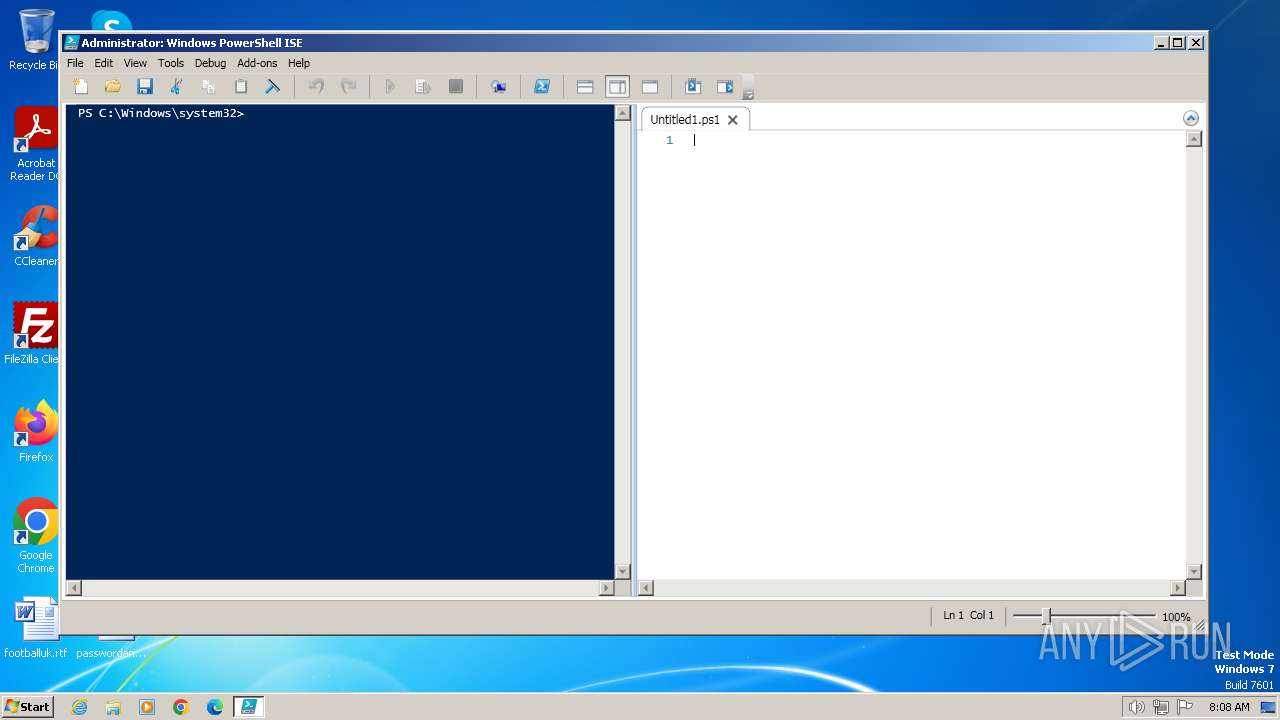Open the File menu

pyautogui.click(x=75, y=63)
